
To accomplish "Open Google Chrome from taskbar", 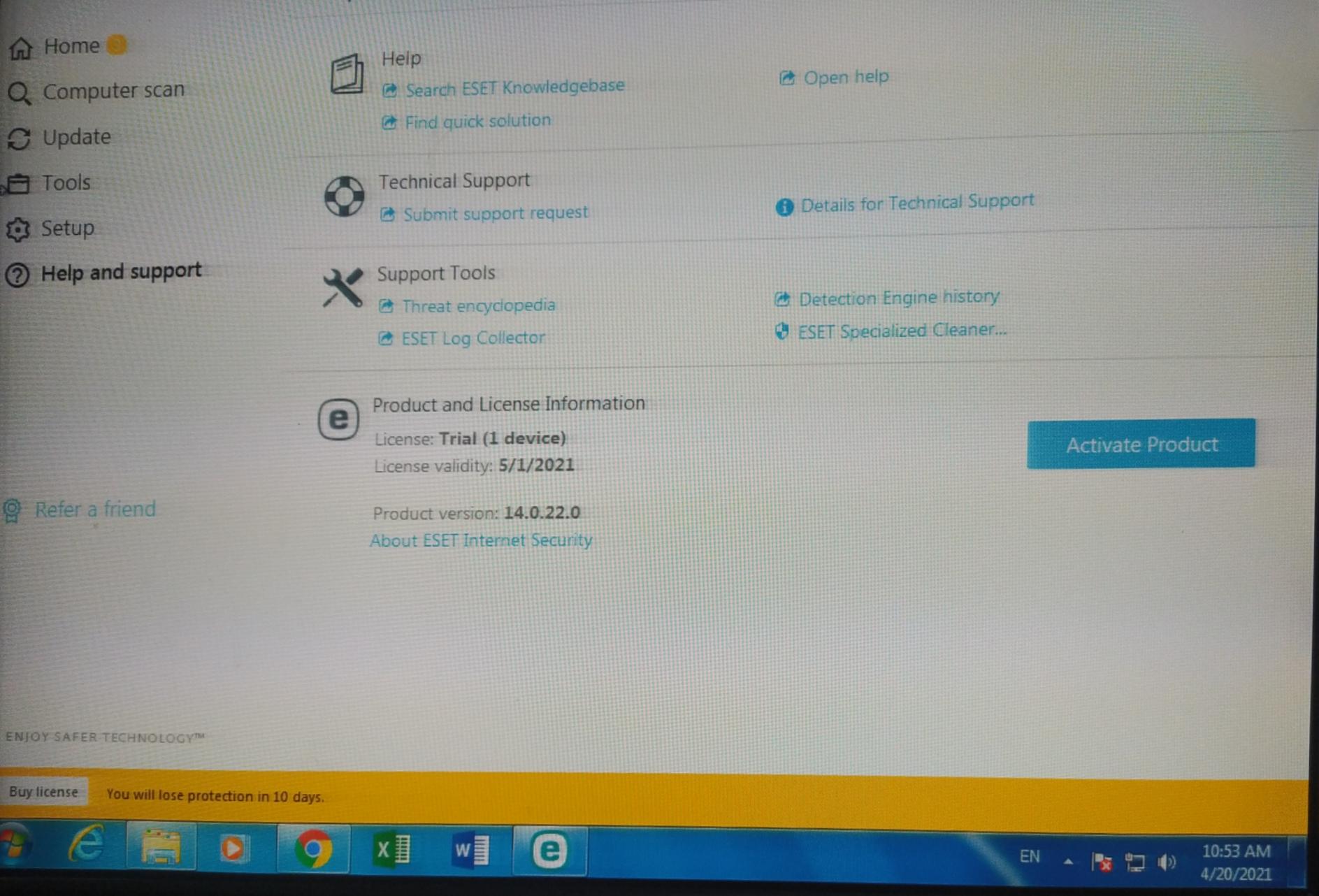I will pos(313,850).
